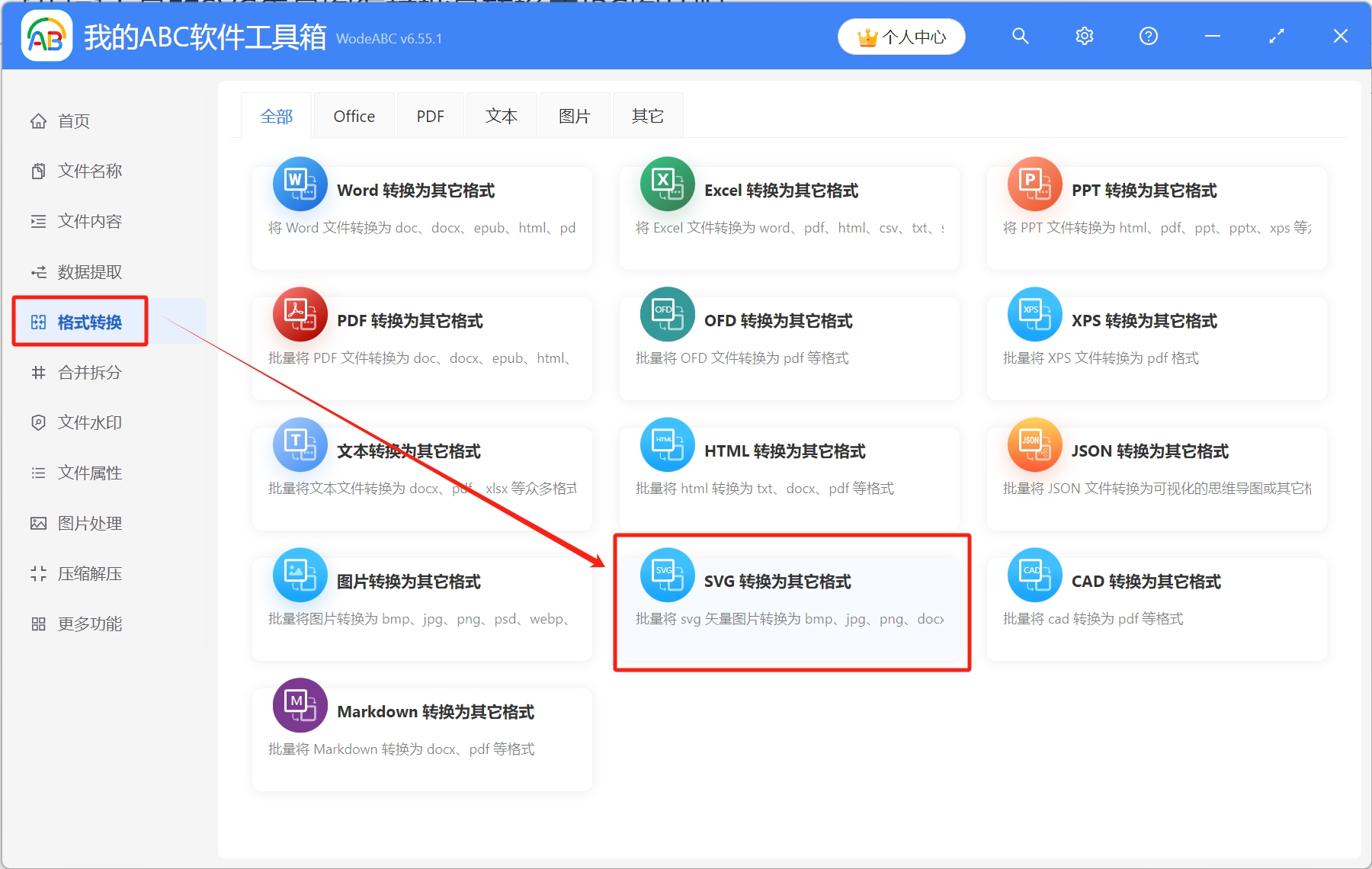
Task: Switch to the 图片 tab
Action: click(574, 115)
